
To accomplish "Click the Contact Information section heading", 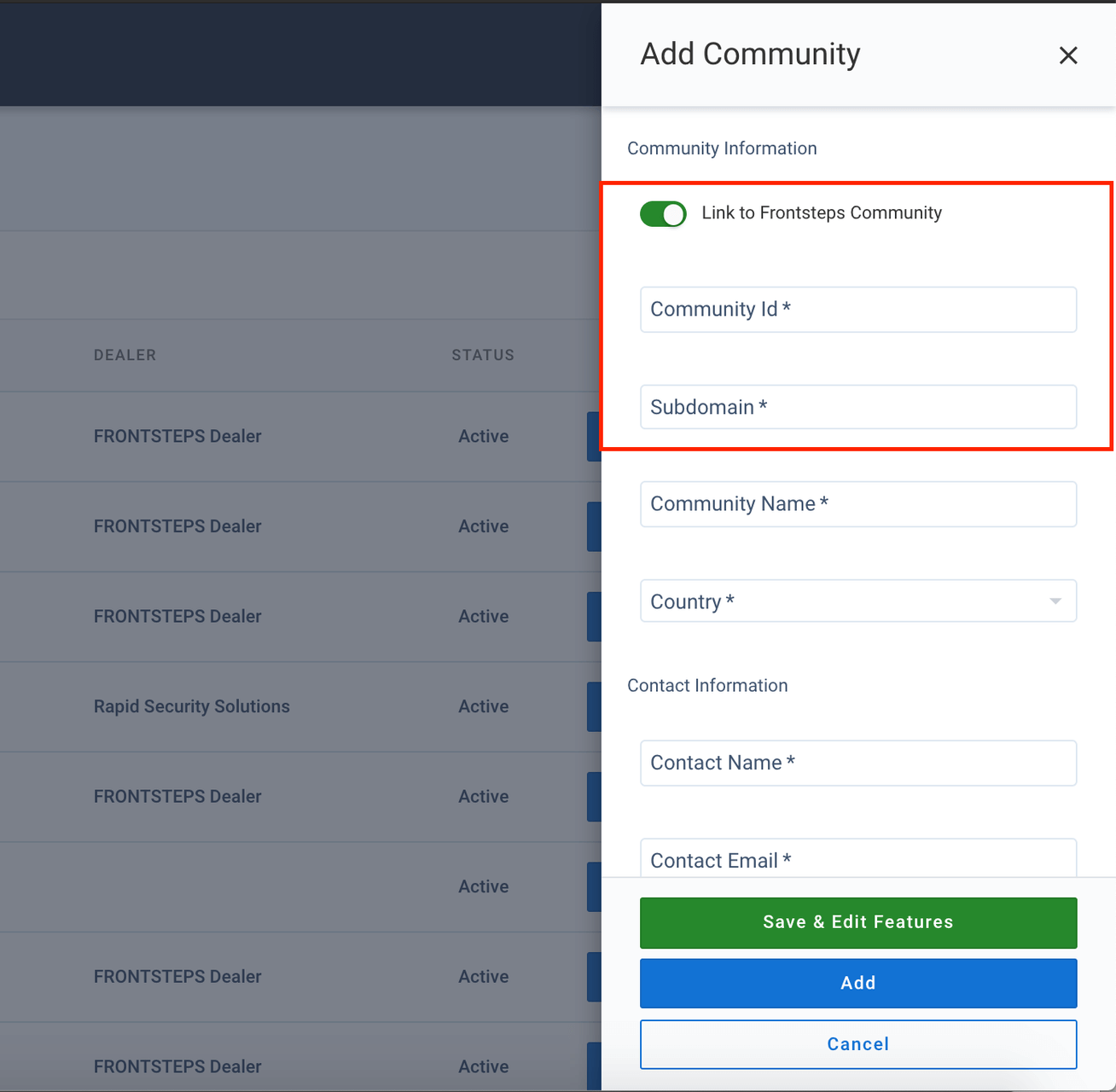I will (x=707, y=686).
